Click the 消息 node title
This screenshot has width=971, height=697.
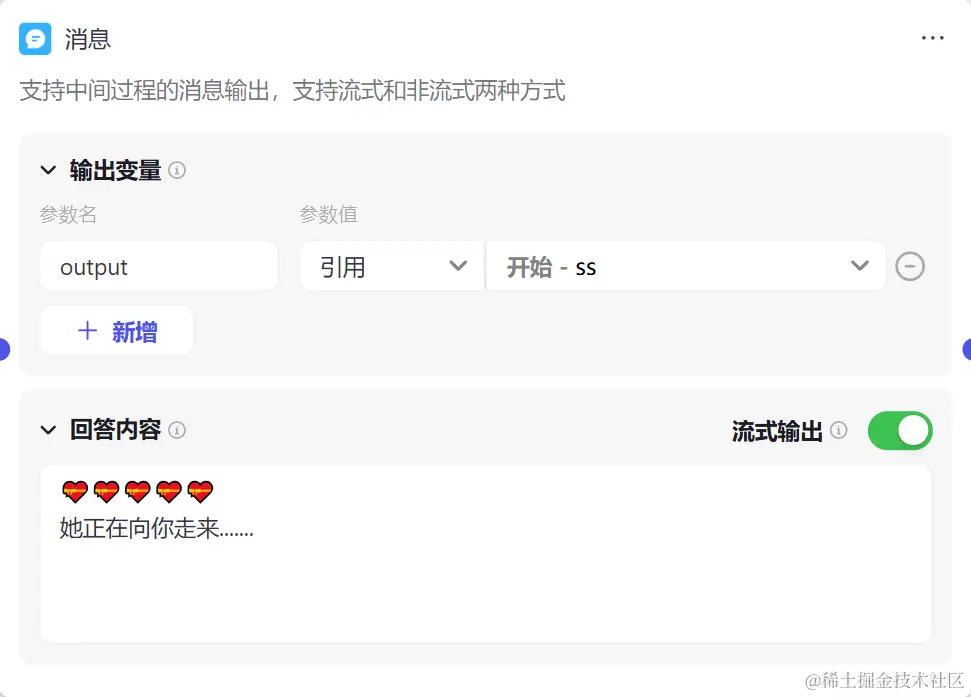(87, 40)
